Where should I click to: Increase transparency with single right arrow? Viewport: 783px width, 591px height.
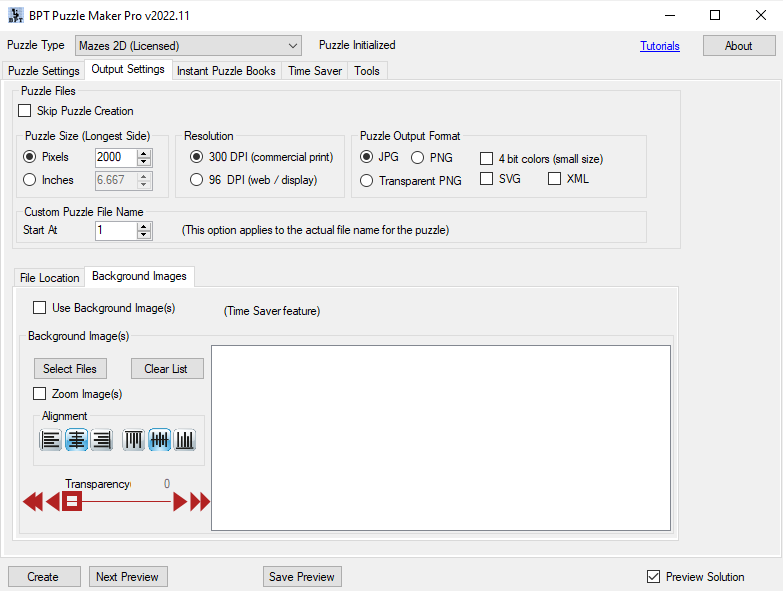[180, 502]
